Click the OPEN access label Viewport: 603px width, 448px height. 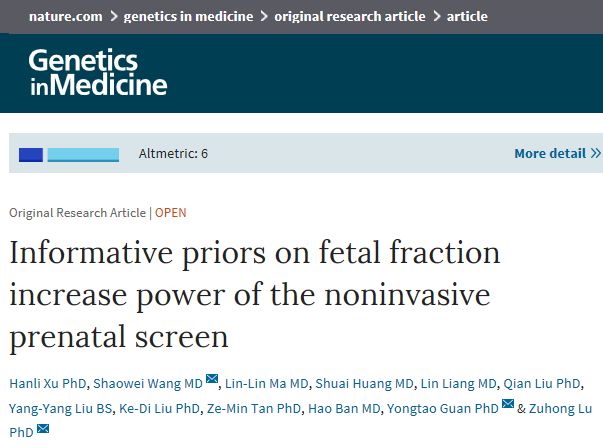point(170,213)
